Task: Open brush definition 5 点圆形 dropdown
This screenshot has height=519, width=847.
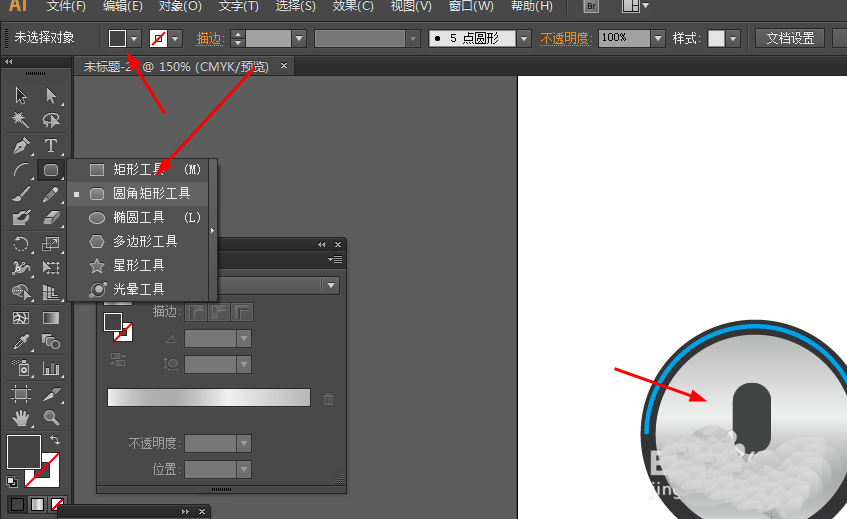Action: coord(523,38)
